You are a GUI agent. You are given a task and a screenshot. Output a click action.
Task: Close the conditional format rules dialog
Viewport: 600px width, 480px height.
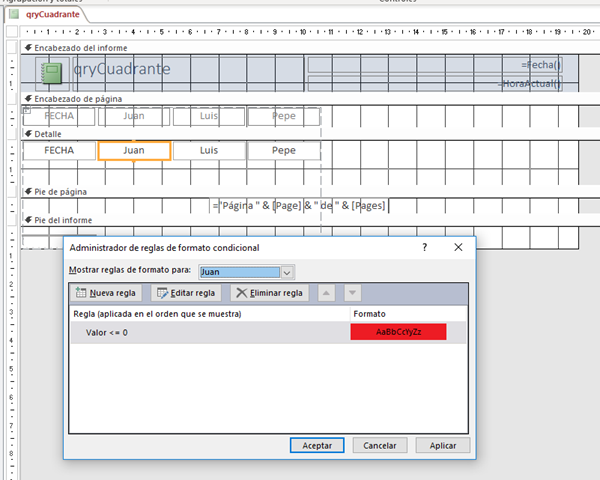(x=458, y=247)
